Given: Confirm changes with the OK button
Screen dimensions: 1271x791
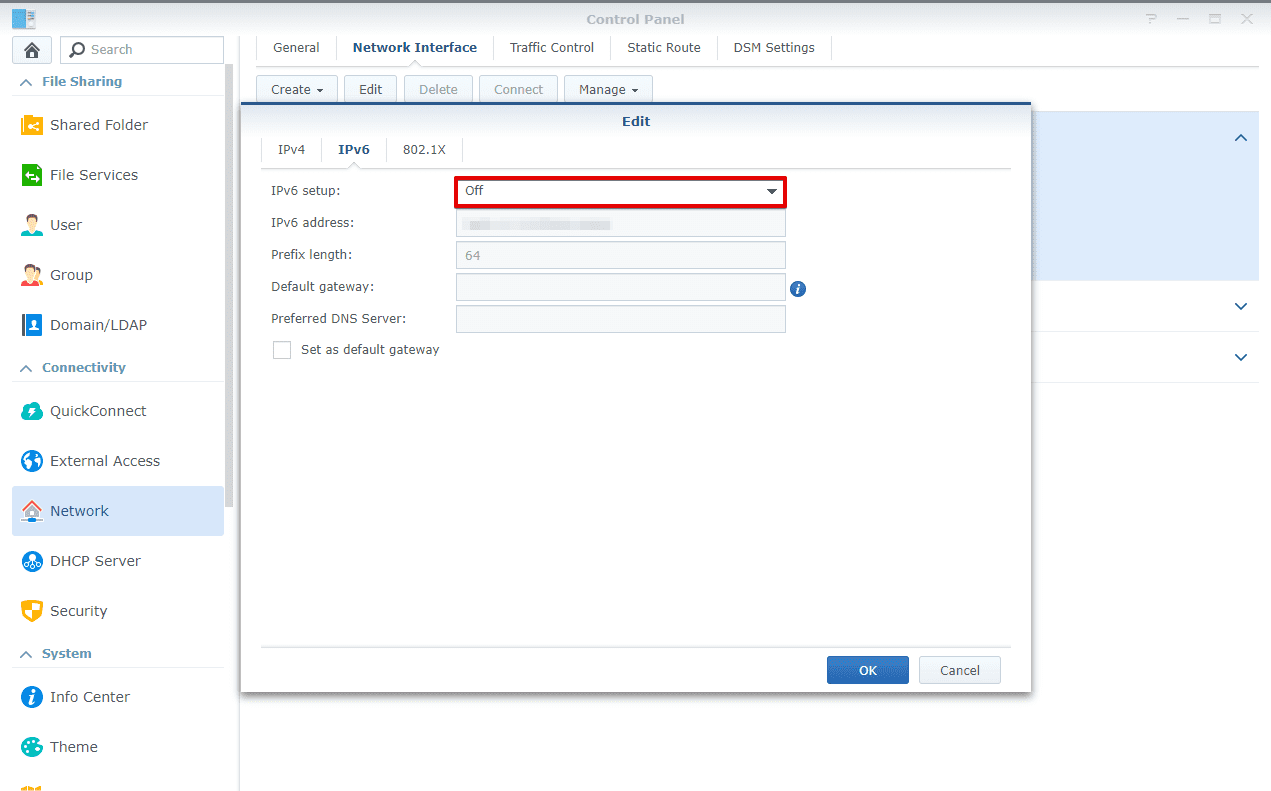Looking at the screenshot, I should [x=867, y=670].
